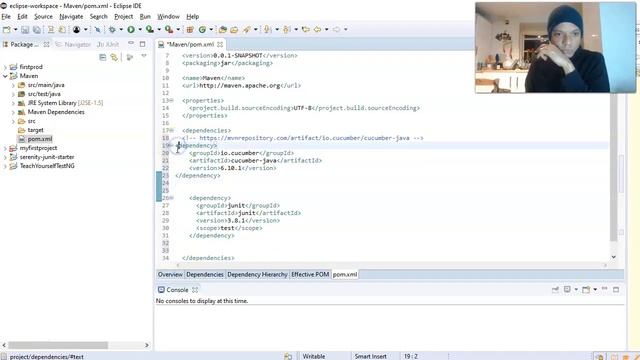Viewport: 640px width, 360px height.
Task: Click the user profile circle toolbar icon
Action: point(76,29)
